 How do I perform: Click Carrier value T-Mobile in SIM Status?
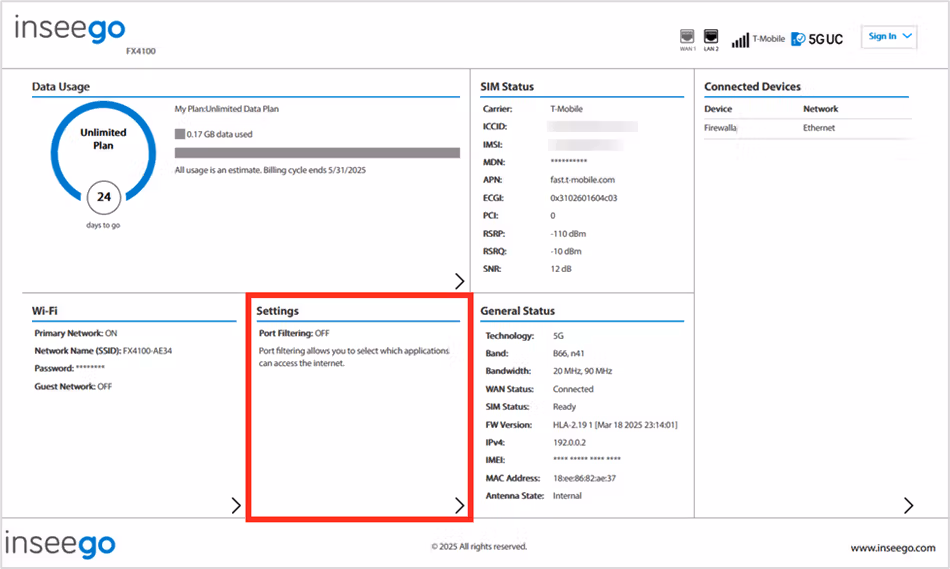click(566, 109)
